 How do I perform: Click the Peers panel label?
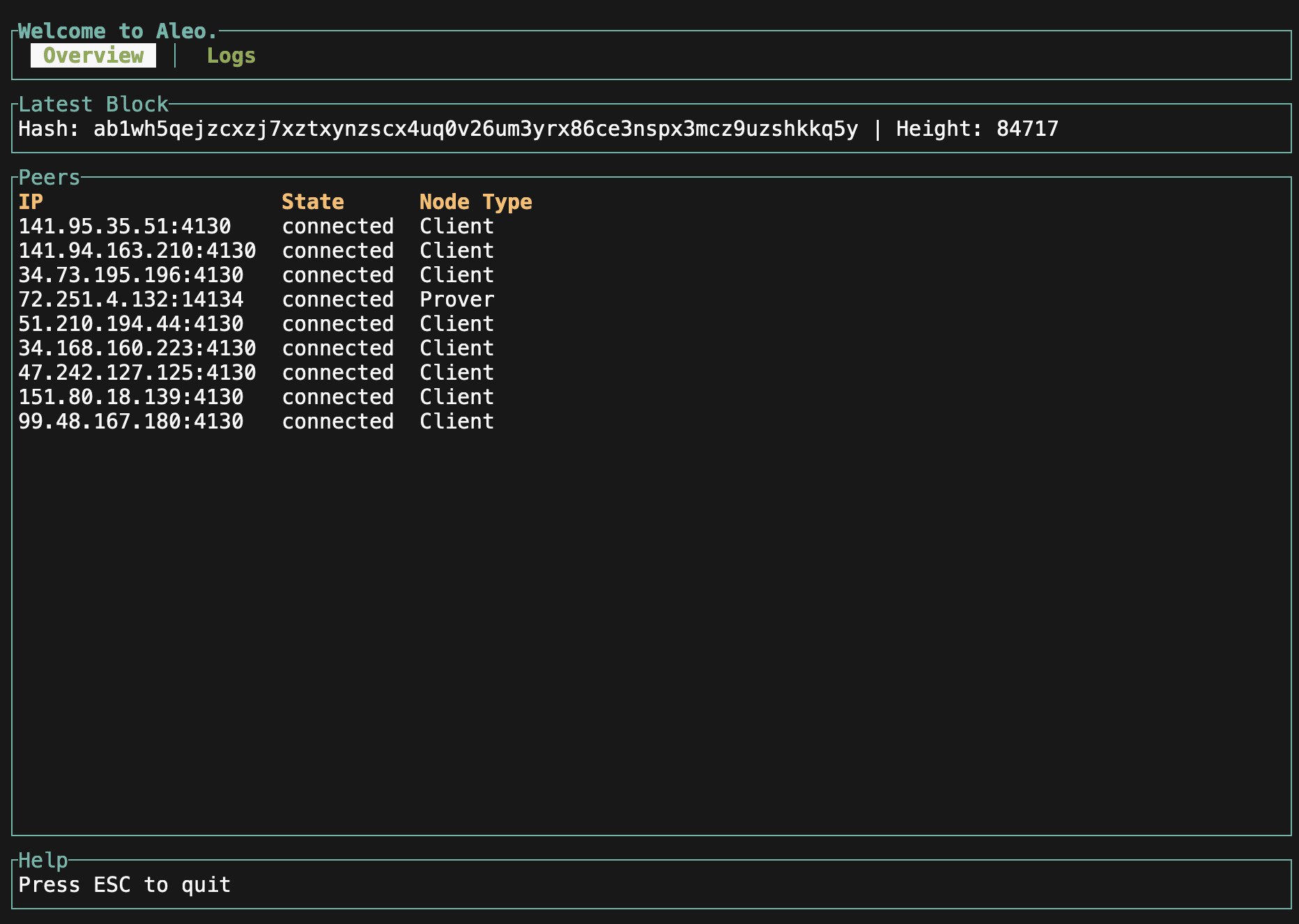(49, 178)
